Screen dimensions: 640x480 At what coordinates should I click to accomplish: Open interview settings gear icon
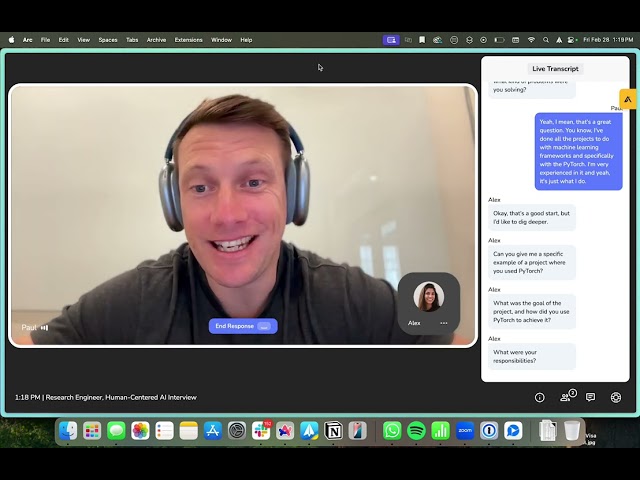[616, 397]
